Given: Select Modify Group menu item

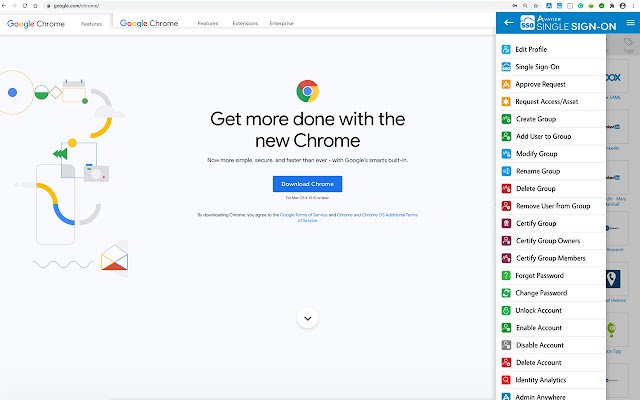Looking at the screenshot, I should pos(551,154).
